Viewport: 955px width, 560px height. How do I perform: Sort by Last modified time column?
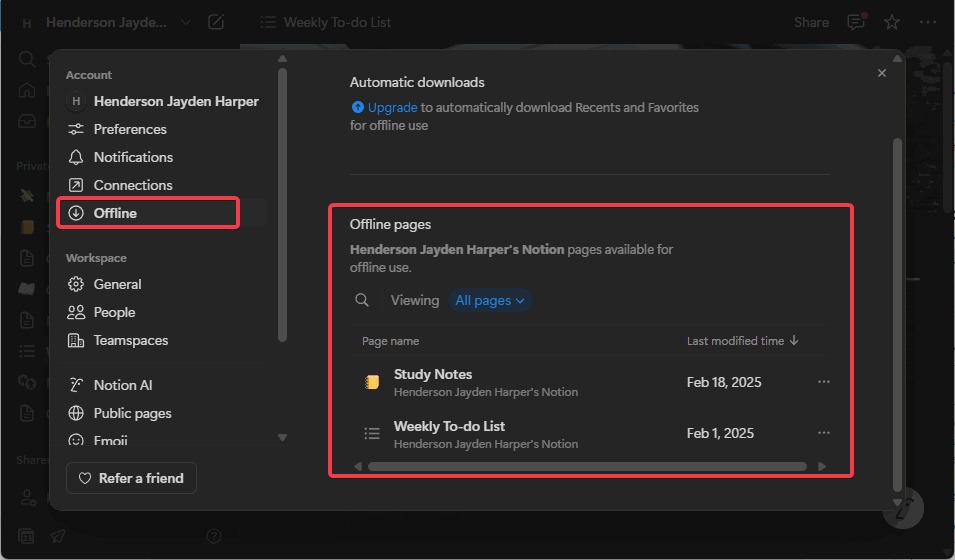click(x=742, y=341)
